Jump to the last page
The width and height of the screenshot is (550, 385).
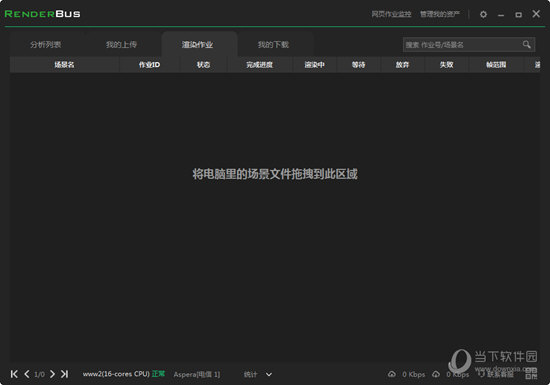(x=64, y=374)
